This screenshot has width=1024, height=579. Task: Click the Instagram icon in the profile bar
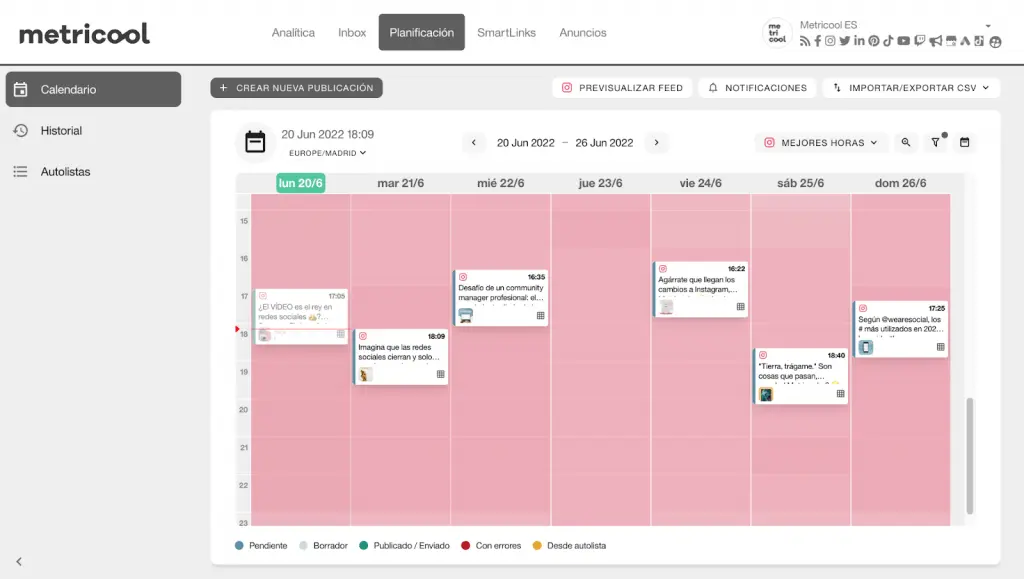pyautogui.click(x=830, y=41)
